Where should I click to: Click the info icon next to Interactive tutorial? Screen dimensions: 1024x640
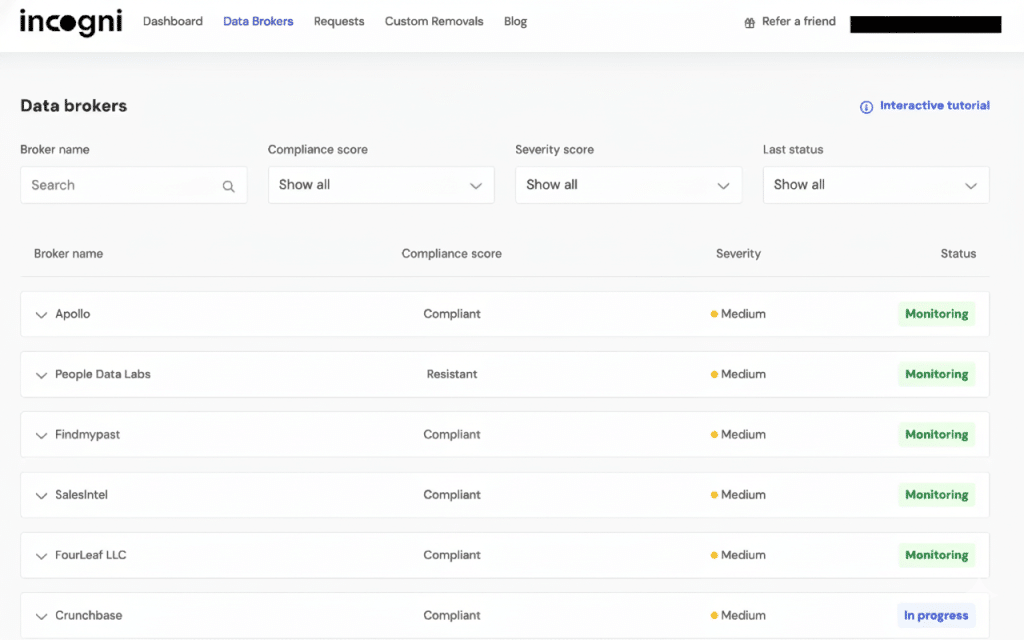865,106
